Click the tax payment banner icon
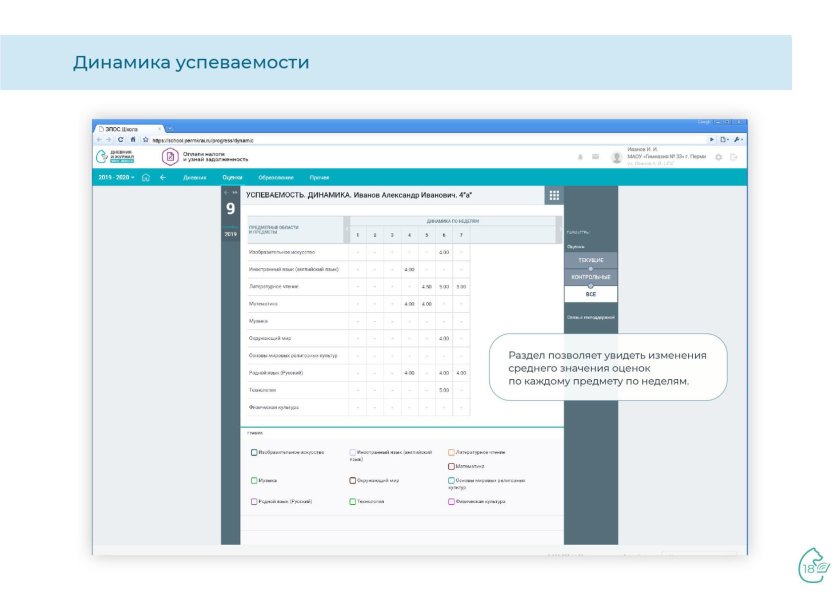840x593 pixels. [169, 155]
